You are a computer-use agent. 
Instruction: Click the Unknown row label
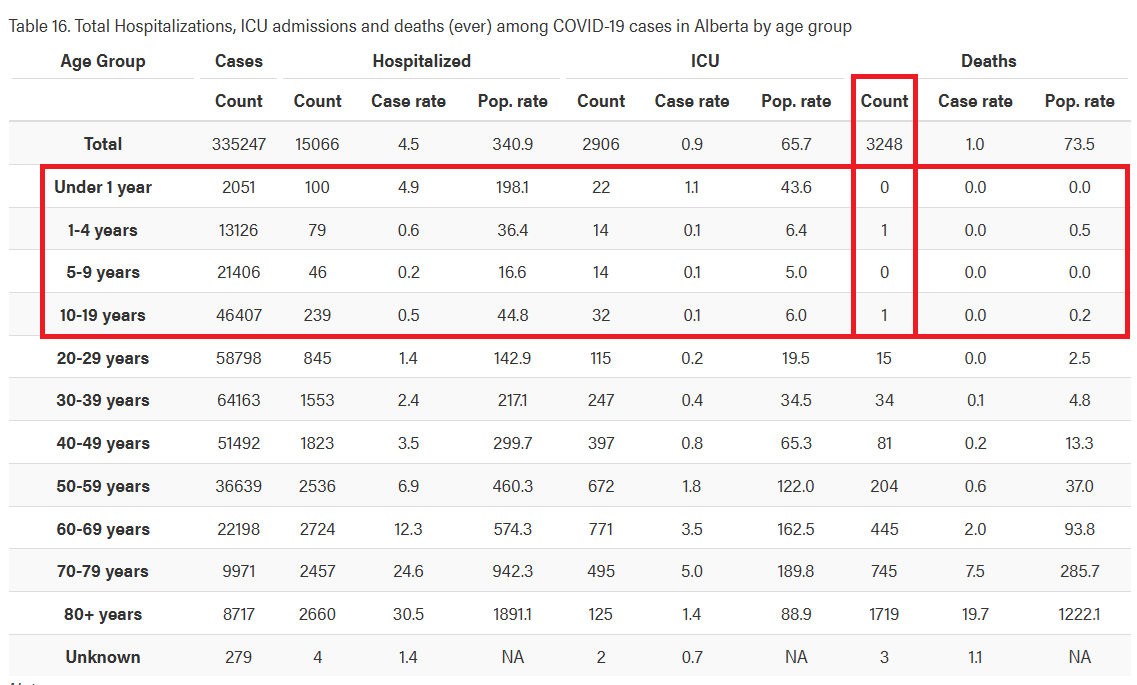point(103,657)
